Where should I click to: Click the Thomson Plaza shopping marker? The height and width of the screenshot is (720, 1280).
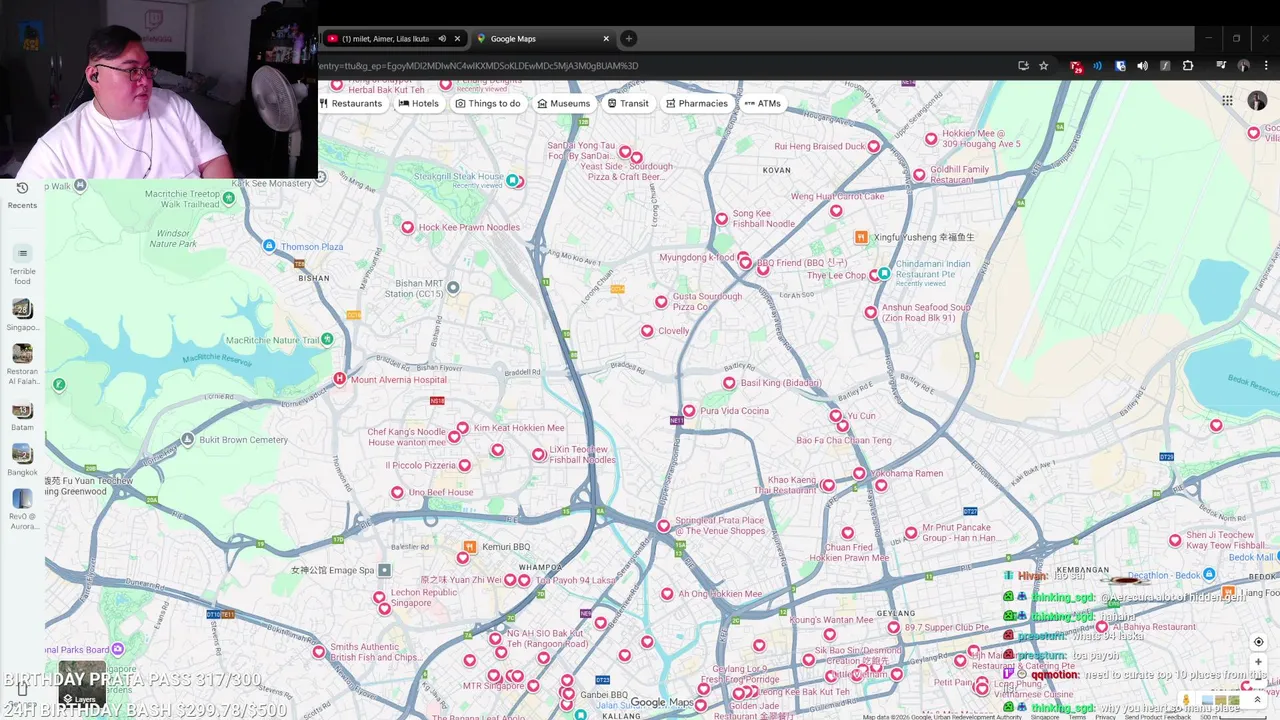[269, 246]
